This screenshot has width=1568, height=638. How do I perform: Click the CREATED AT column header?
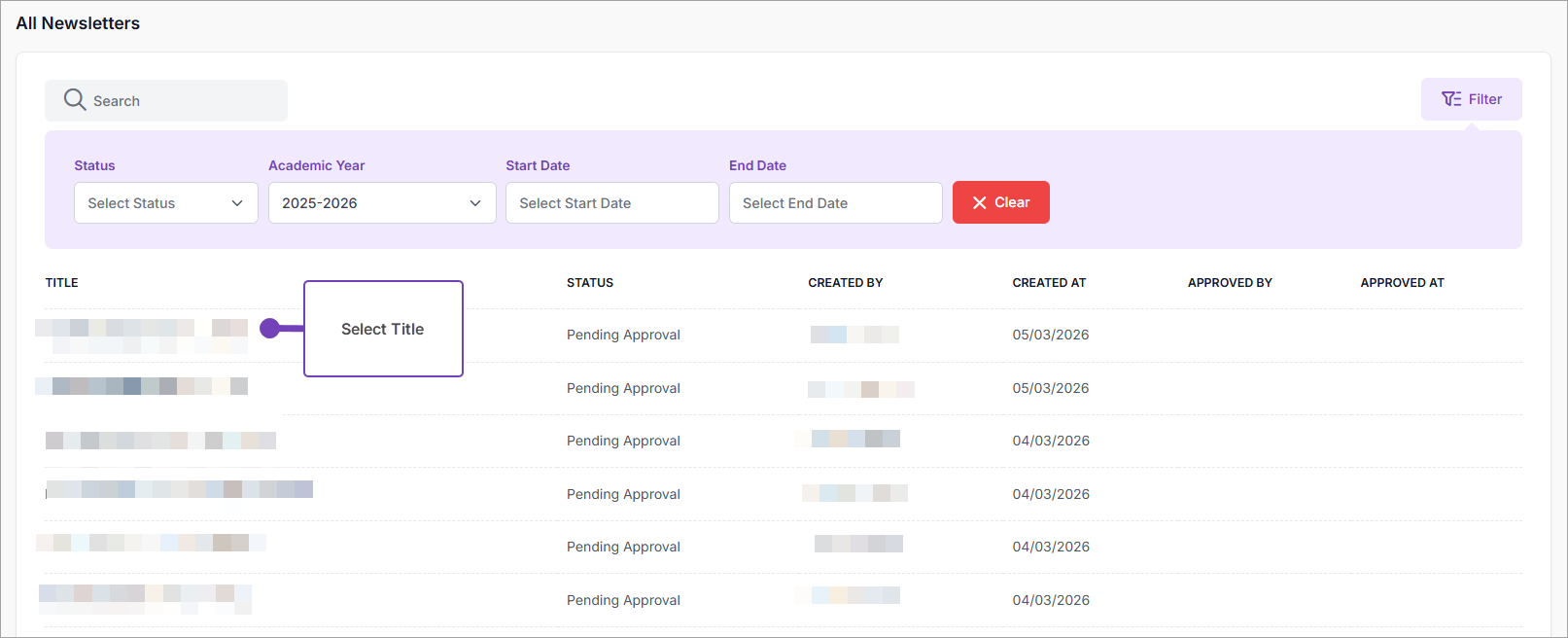(x=1049, y=283)
